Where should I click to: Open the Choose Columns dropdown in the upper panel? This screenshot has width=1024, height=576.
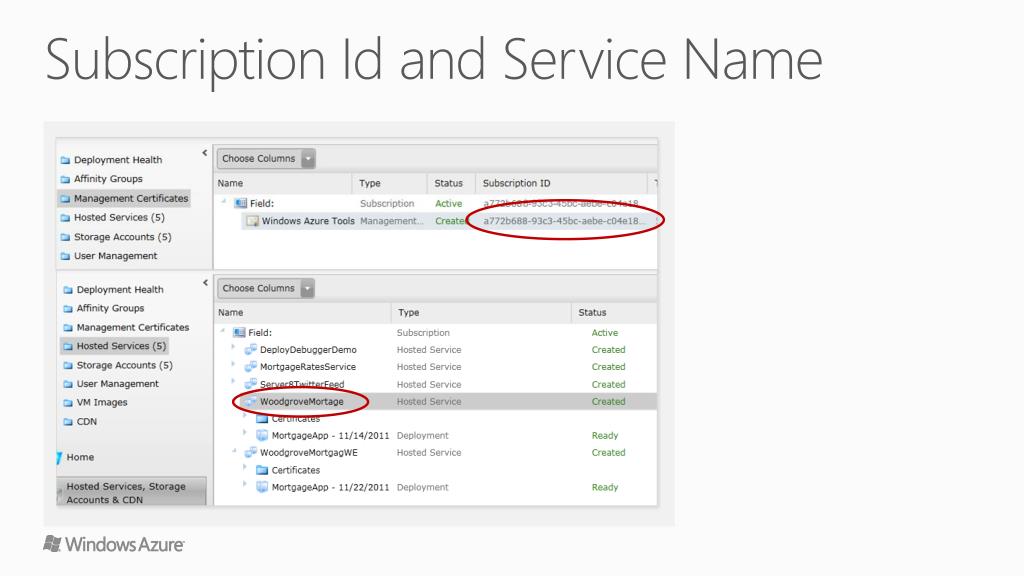point(308,159)
